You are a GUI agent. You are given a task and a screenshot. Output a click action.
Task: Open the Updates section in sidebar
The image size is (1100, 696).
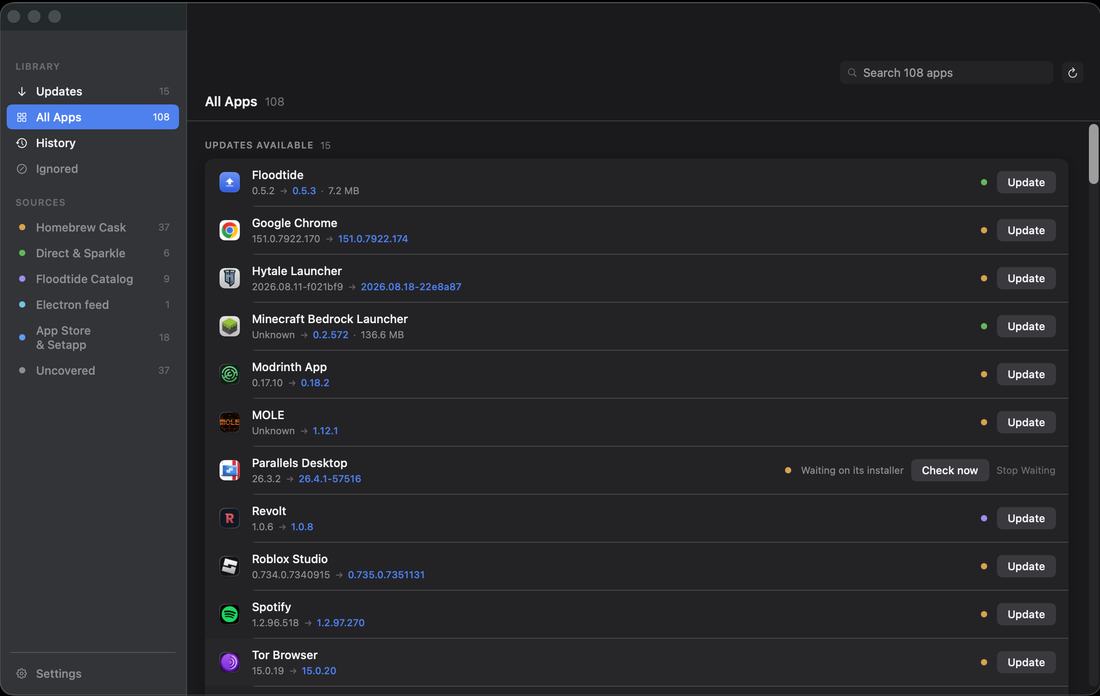pos(93,91)
